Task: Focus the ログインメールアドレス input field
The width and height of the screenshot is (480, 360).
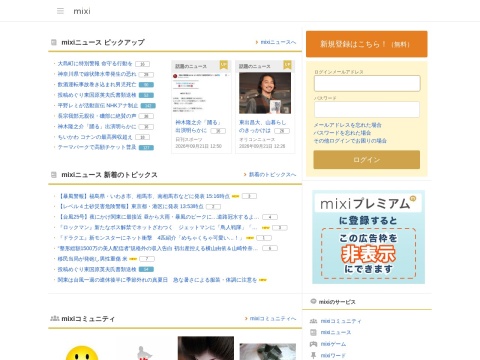Action: pos(367,83)
